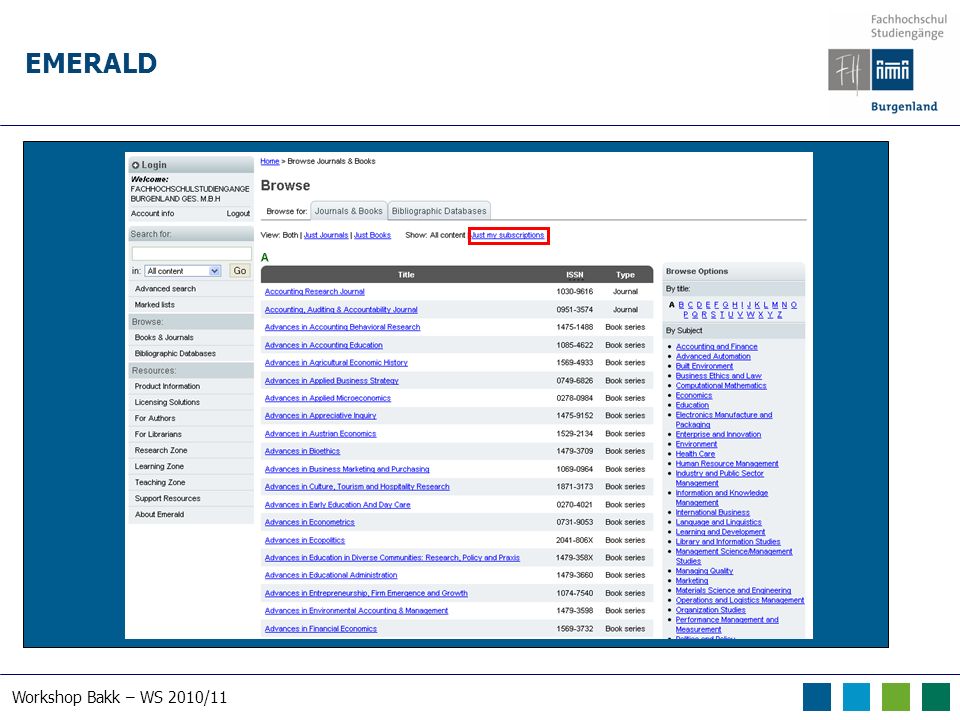
Task: Browse titles by letter S
Action: pos(713,315)
